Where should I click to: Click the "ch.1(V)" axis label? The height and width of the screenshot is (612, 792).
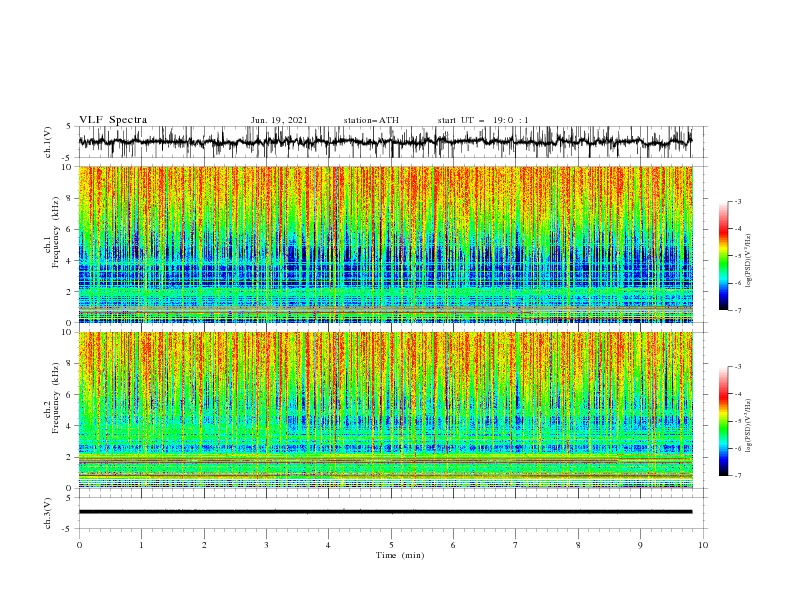tap(48, 142)
